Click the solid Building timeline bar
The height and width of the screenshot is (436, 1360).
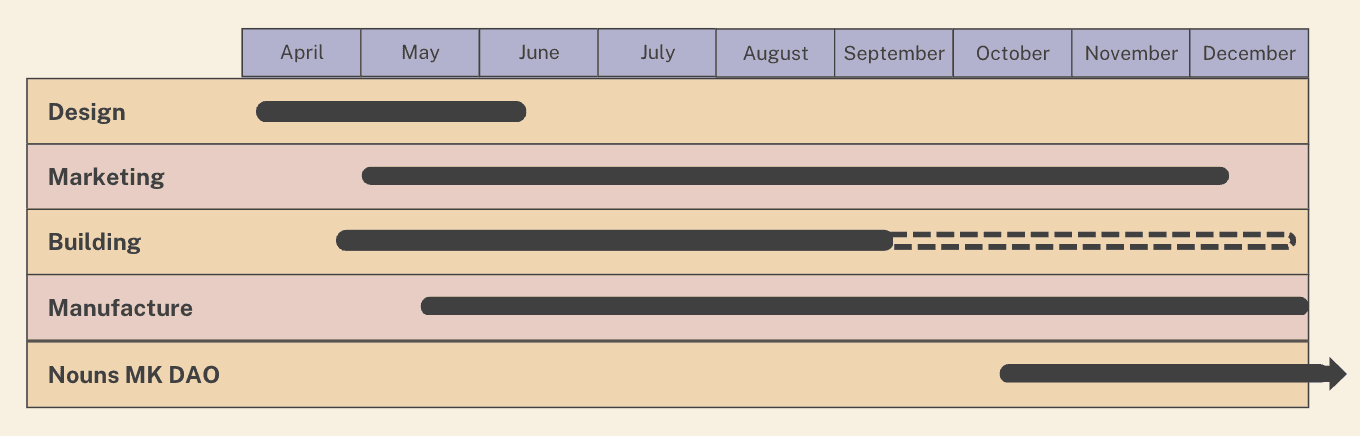coord(614,240)
